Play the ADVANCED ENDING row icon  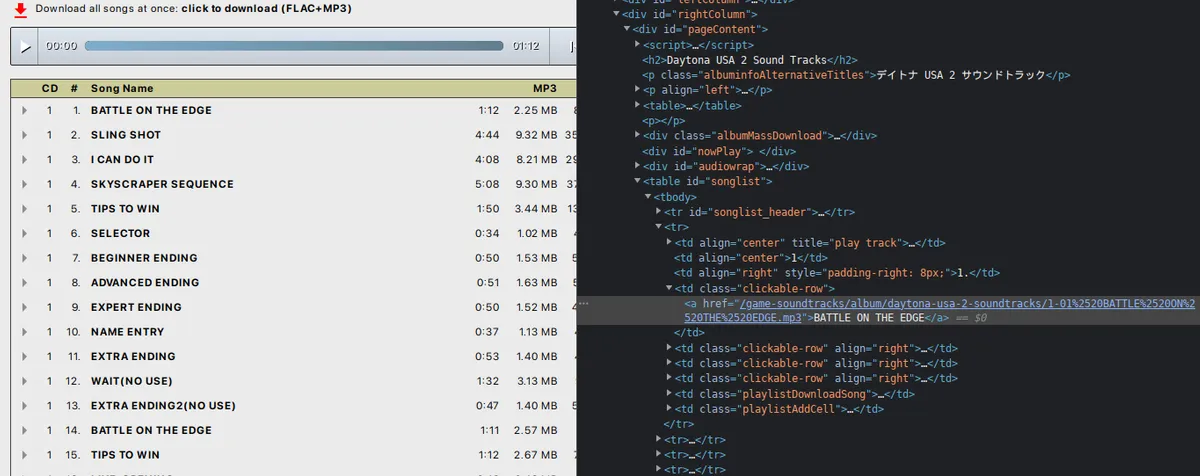coord(24,283)
